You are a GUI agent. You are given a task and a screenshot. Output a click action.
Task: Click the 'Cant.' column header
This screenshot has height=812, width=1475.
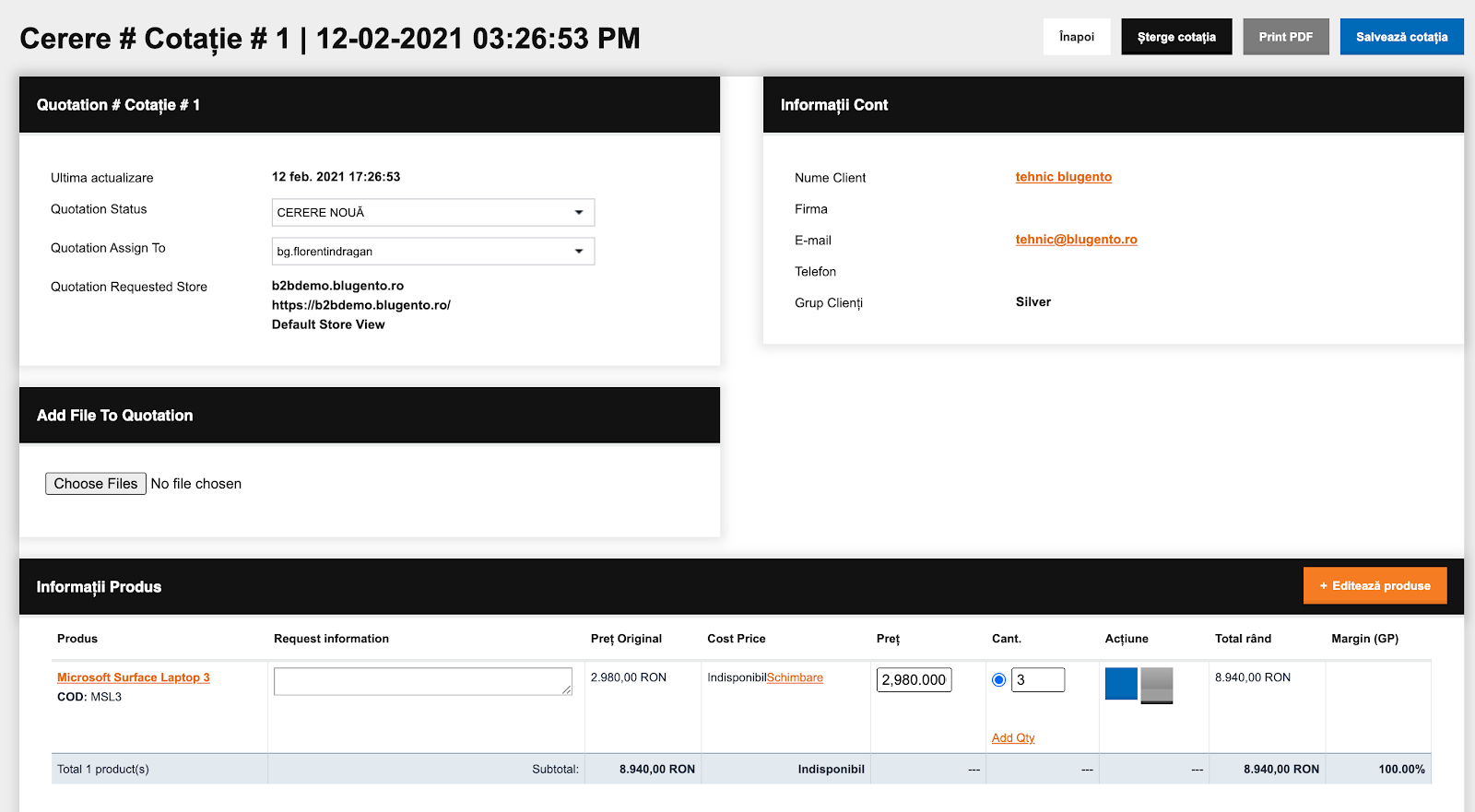pos(1007,639)
